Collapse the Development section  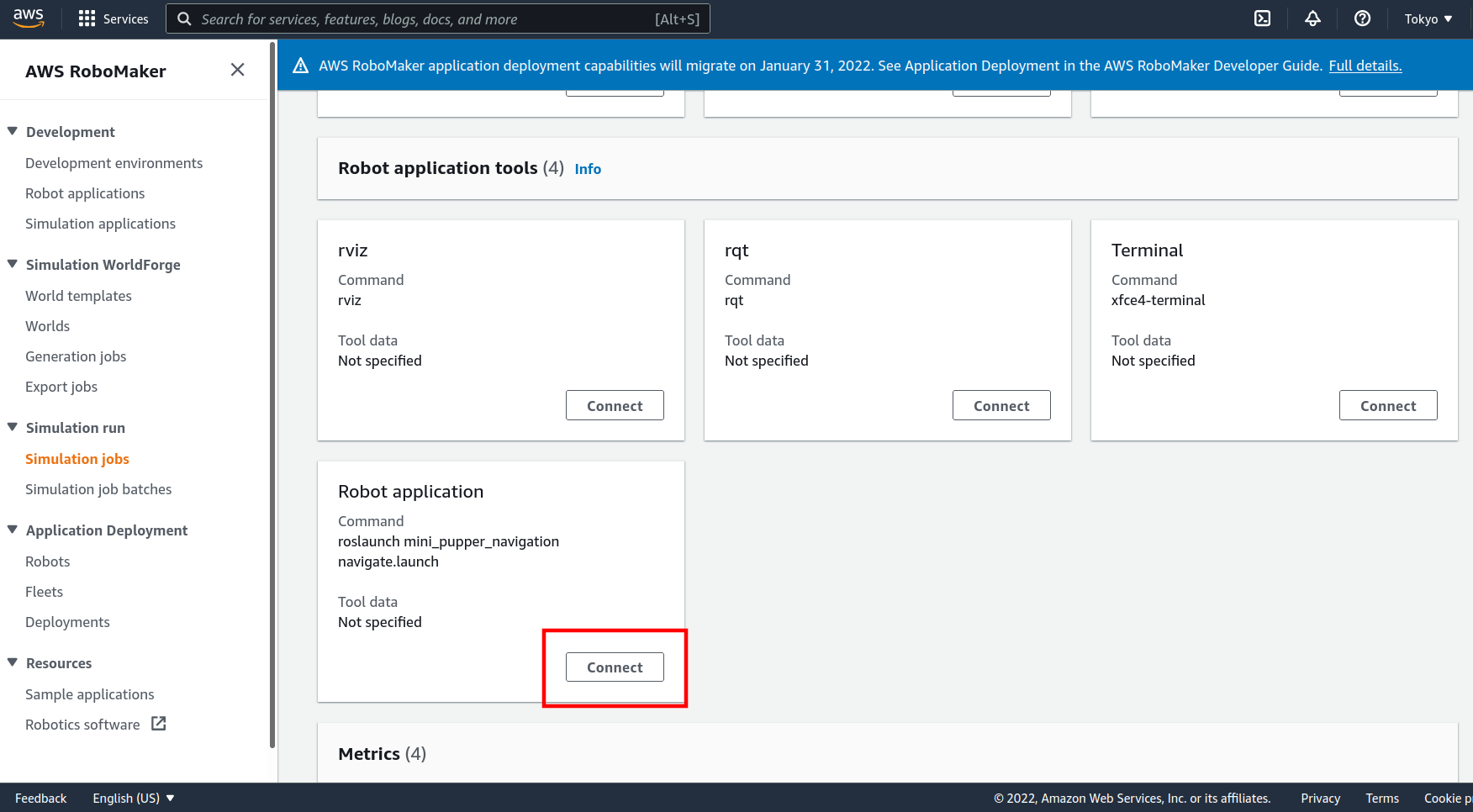click(x=13, y=131)
